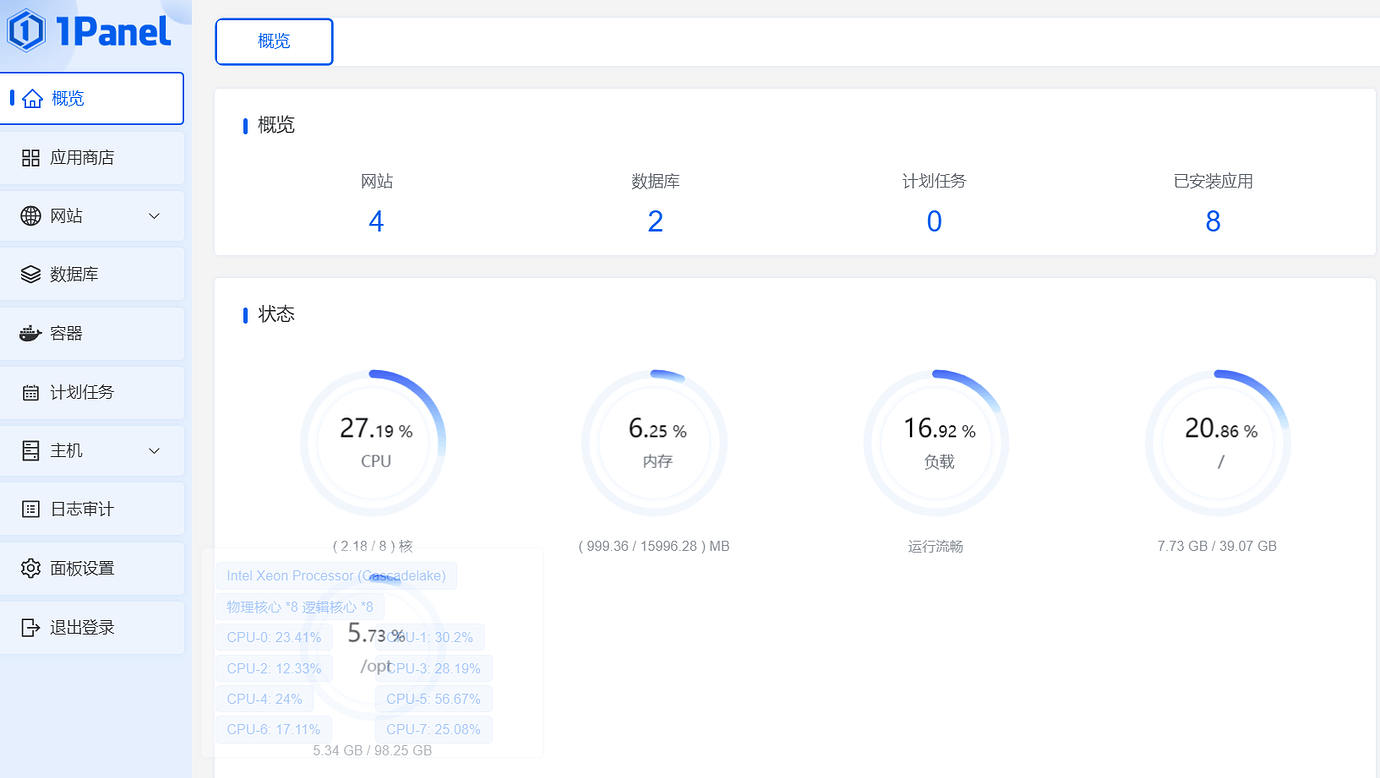Click the website count number 4
The width and height of the screenshot is (1380, 778).
(x=376, y=221)
